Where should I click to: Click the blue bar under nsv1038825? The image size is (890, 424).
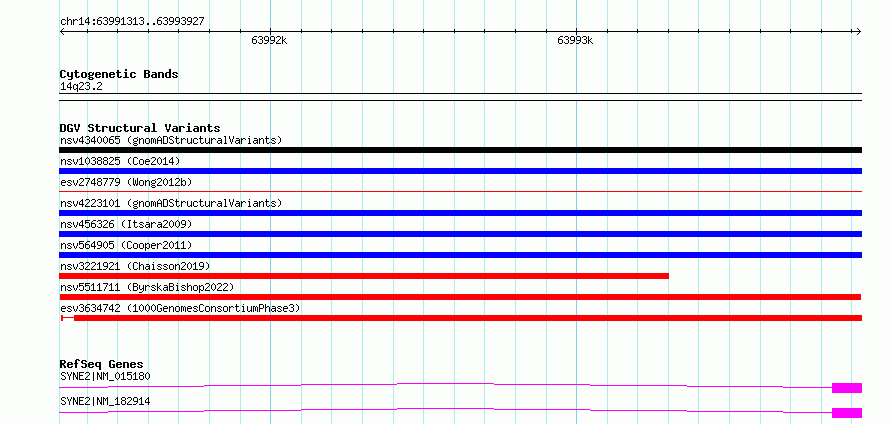[460, 171]
